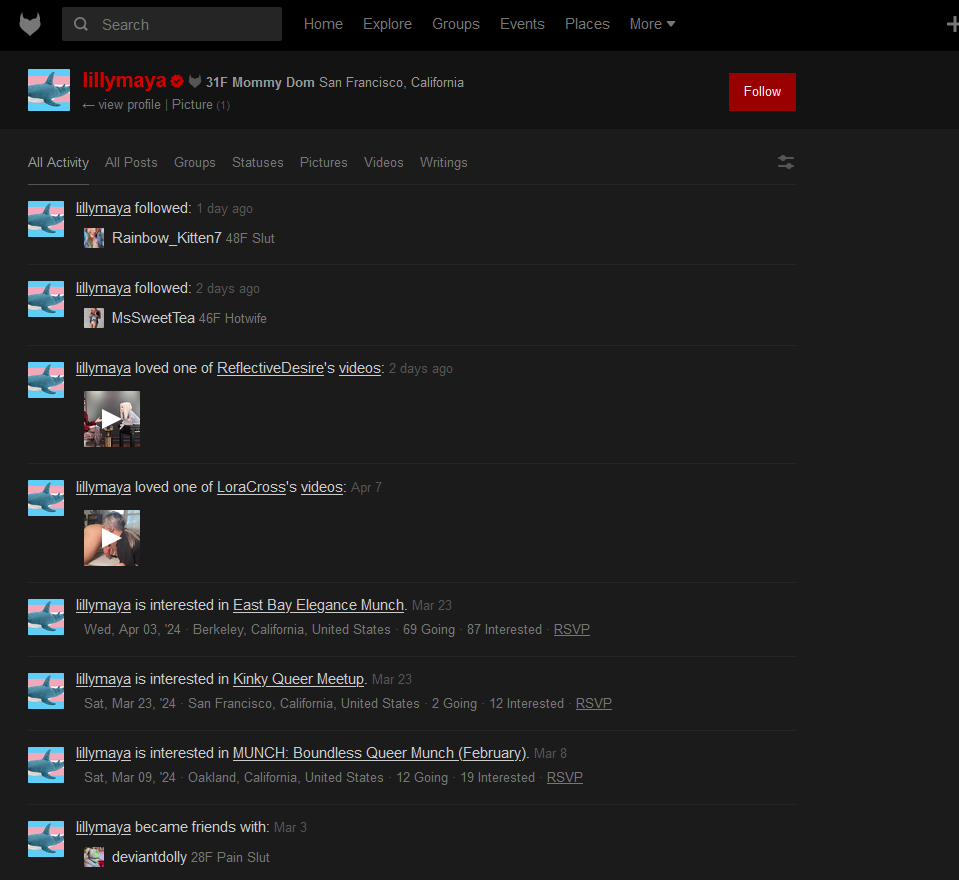Viewport: 959px width, 880px height.
Task: Click the lillymaya profile name heading
Action: click(124, 80)
